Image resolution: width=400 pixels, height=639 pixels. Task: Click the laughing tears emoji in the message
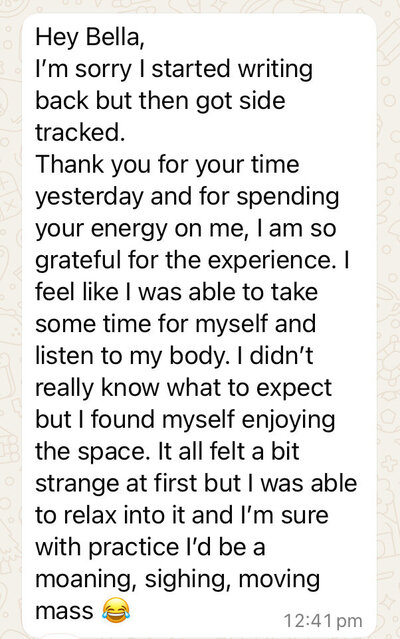click(x=116, y=610)
